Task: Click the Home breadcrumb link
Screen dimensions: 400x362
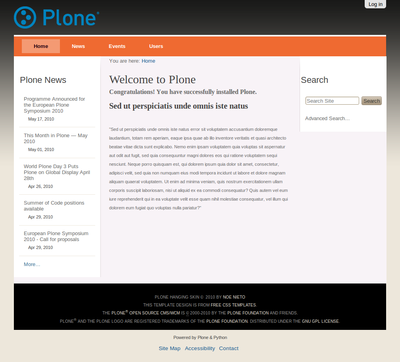Action: coord(148,61)
